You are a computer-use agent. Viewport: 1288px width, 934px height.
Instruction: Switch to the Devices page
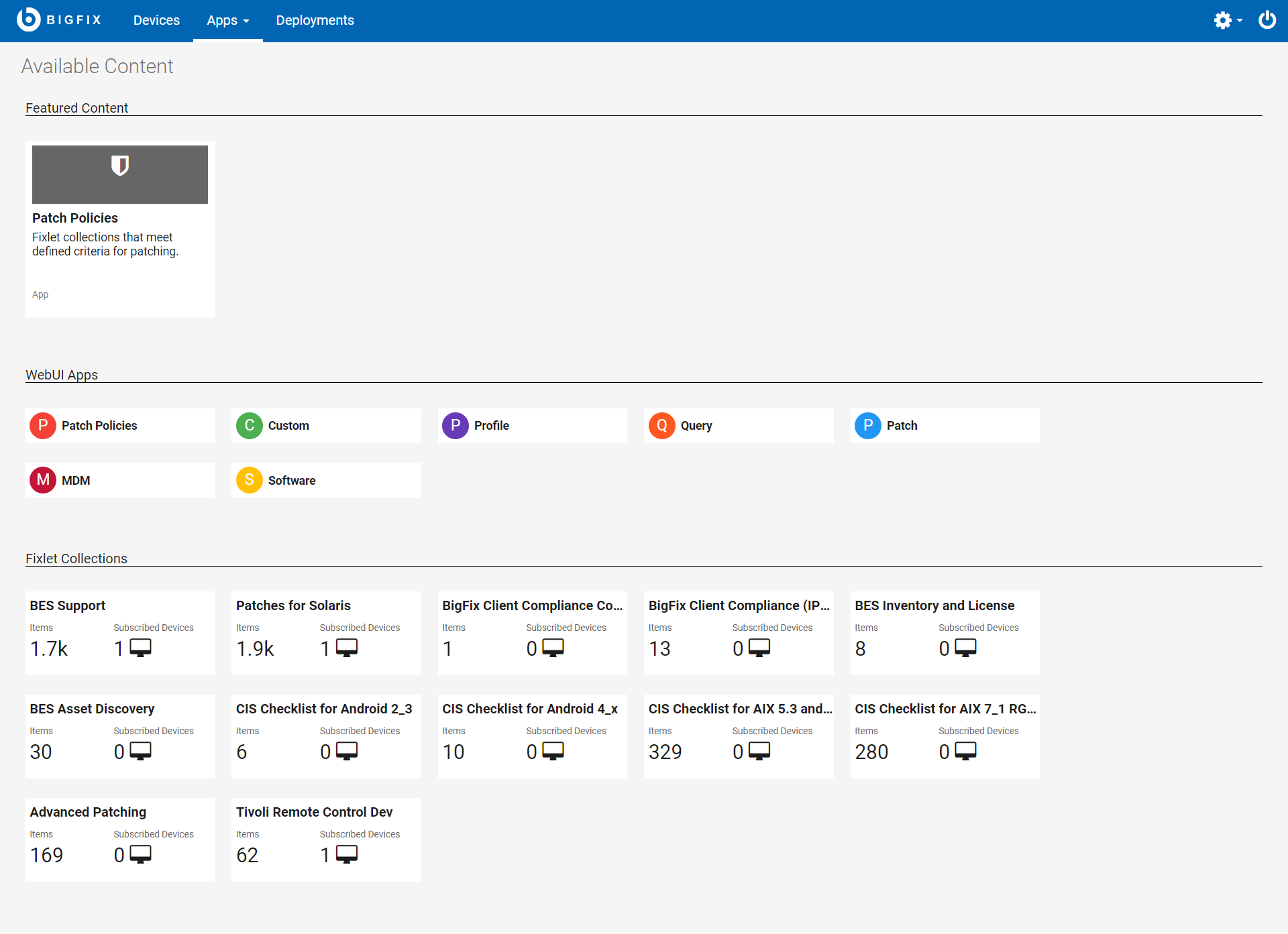[x=156, y=20]
